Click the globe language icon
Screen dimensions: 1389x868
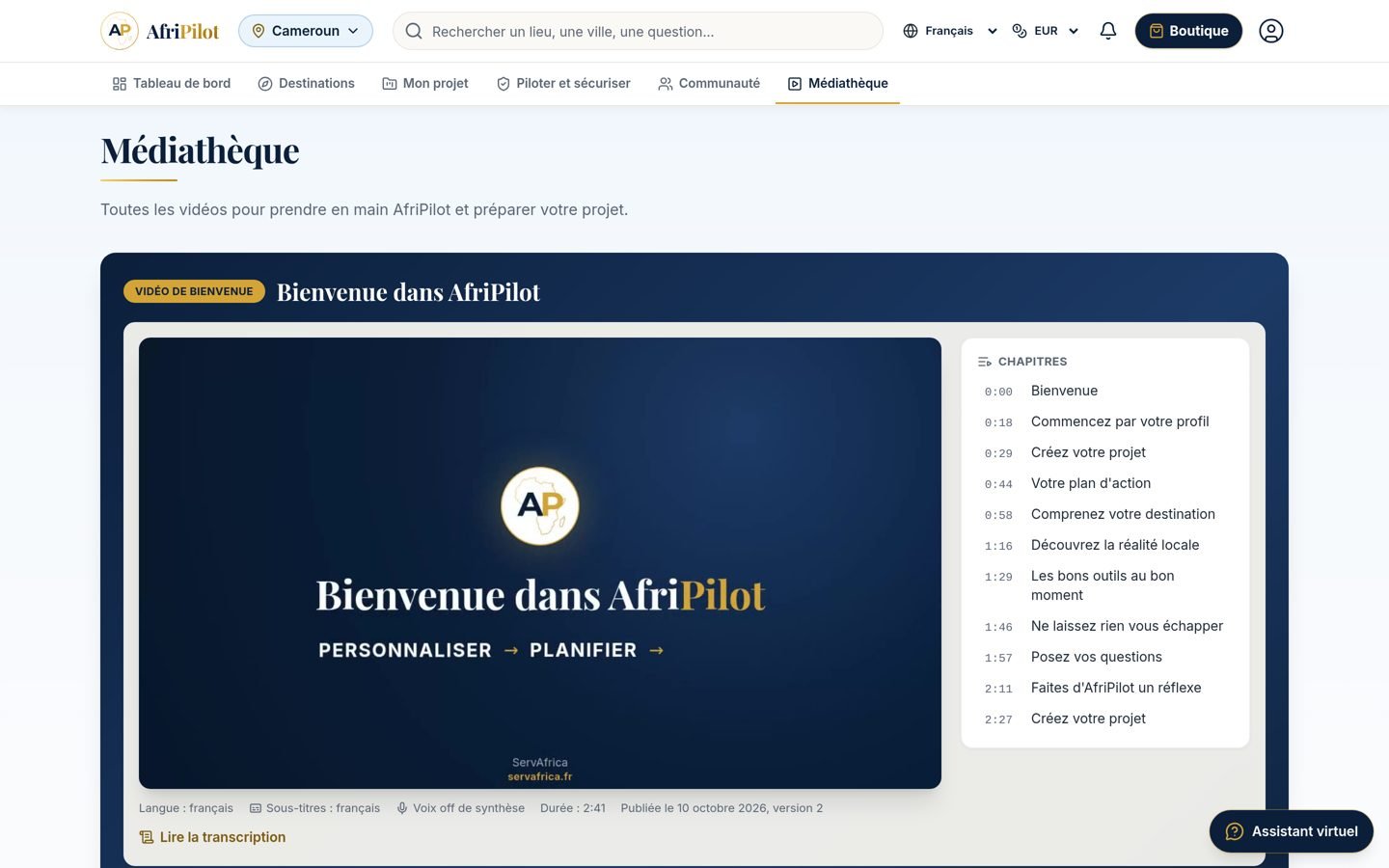911,31
